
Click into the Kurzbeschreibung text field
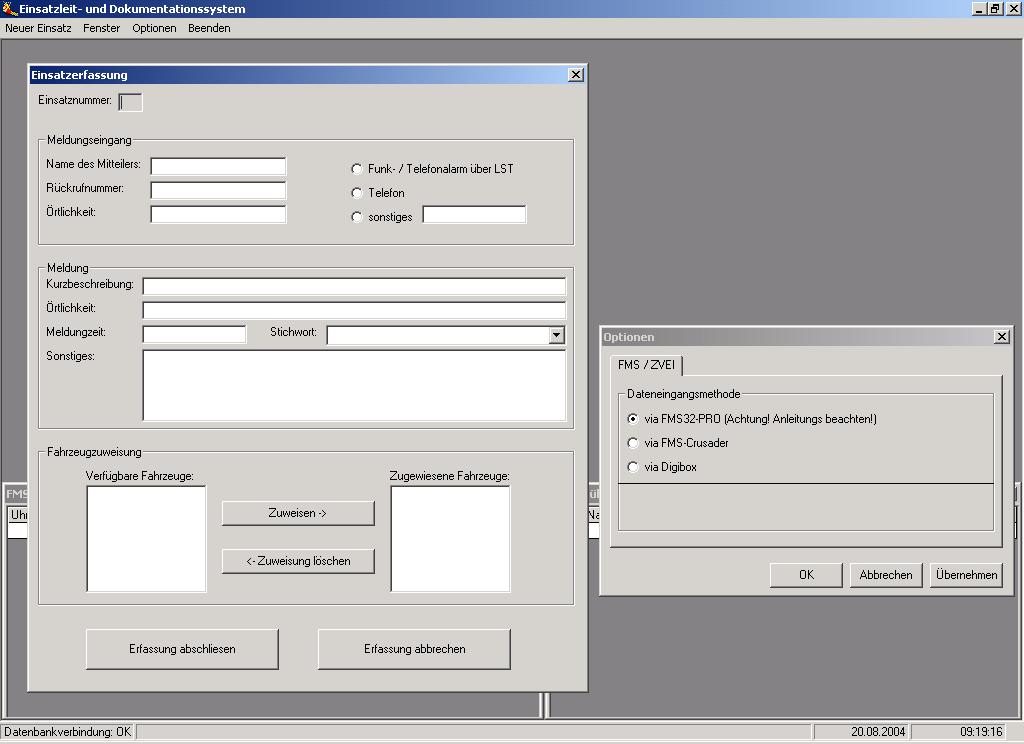pos(354,287)
